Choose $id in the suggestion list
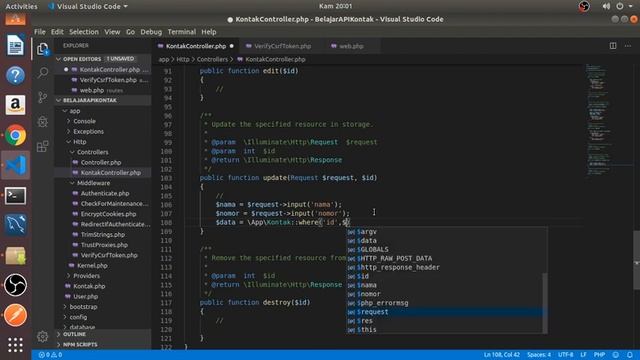This screenshot has height=360, width=640. coord(444,276)
